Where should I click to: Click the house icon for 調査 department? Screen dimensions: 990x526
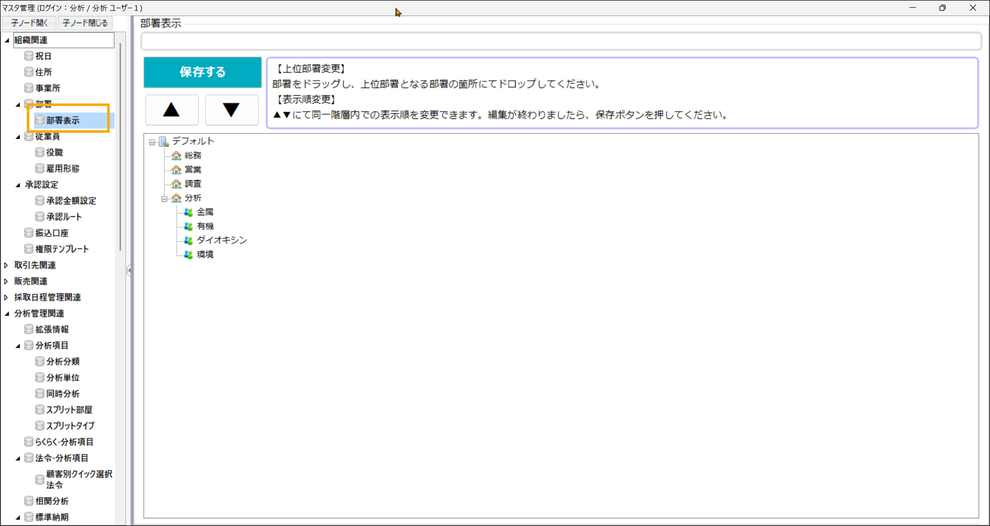tap(177, 184)
